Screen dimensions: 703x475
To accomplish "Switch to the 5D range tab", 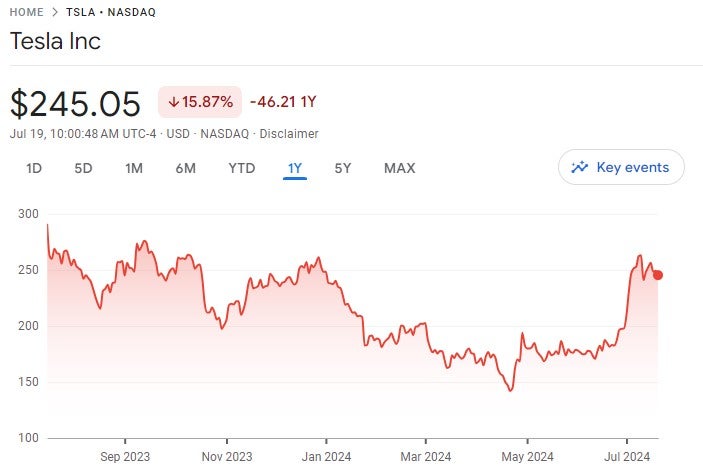I will pos(83,168).
